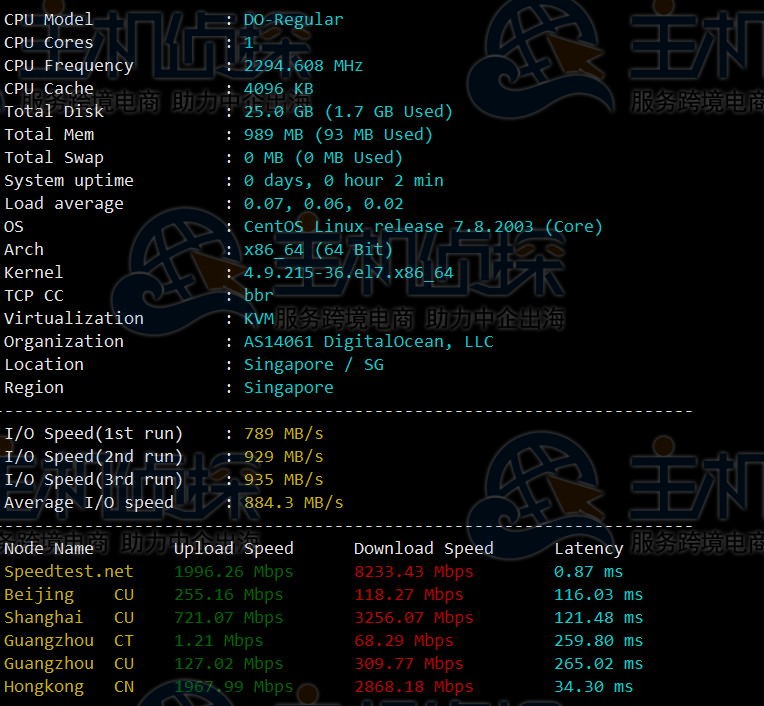Click Total Mem value 989 MB
The image size is (764, 706).
(273, 134)
